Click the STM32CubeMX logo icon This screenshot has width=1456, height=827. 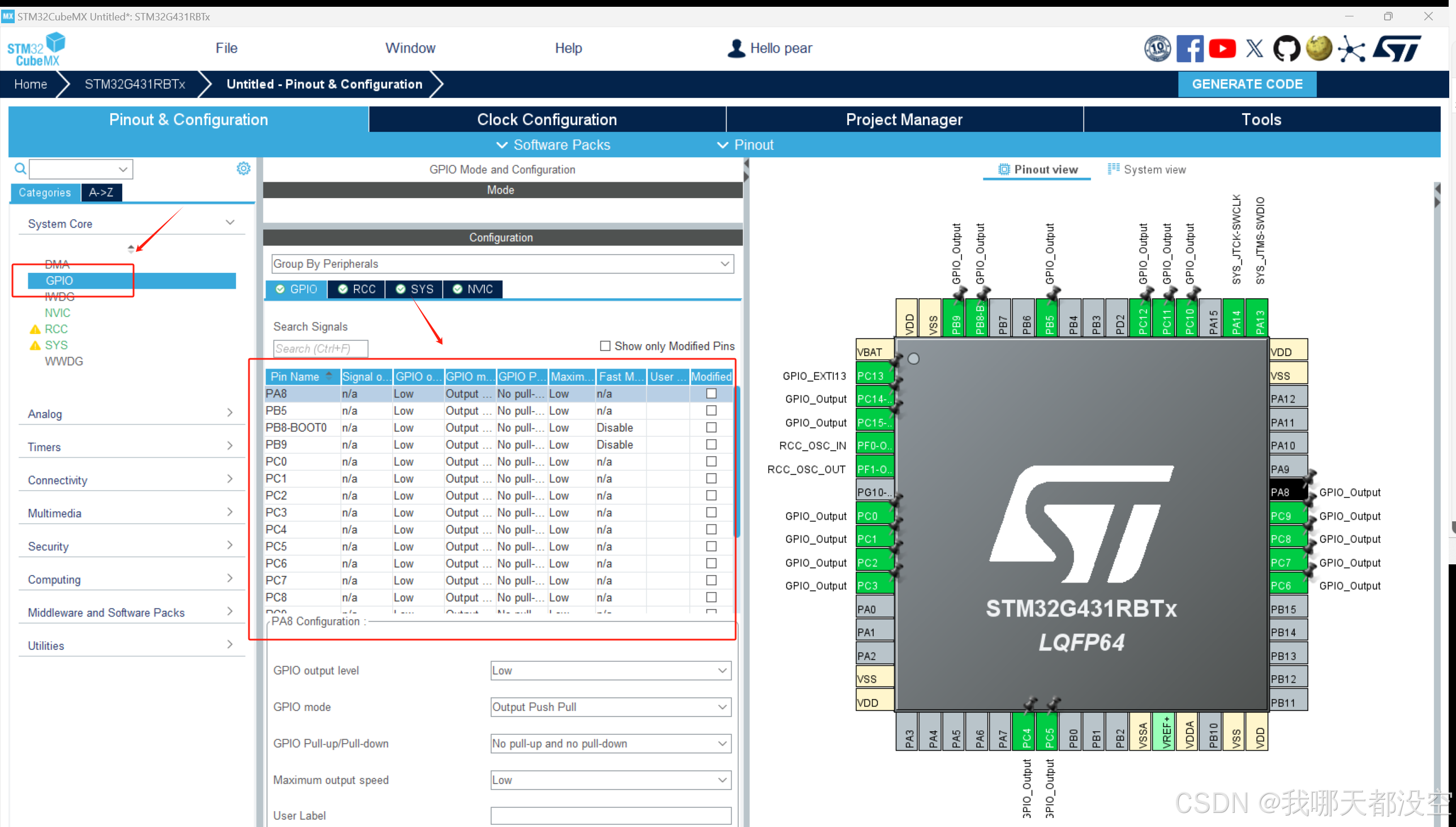(36, 49)
